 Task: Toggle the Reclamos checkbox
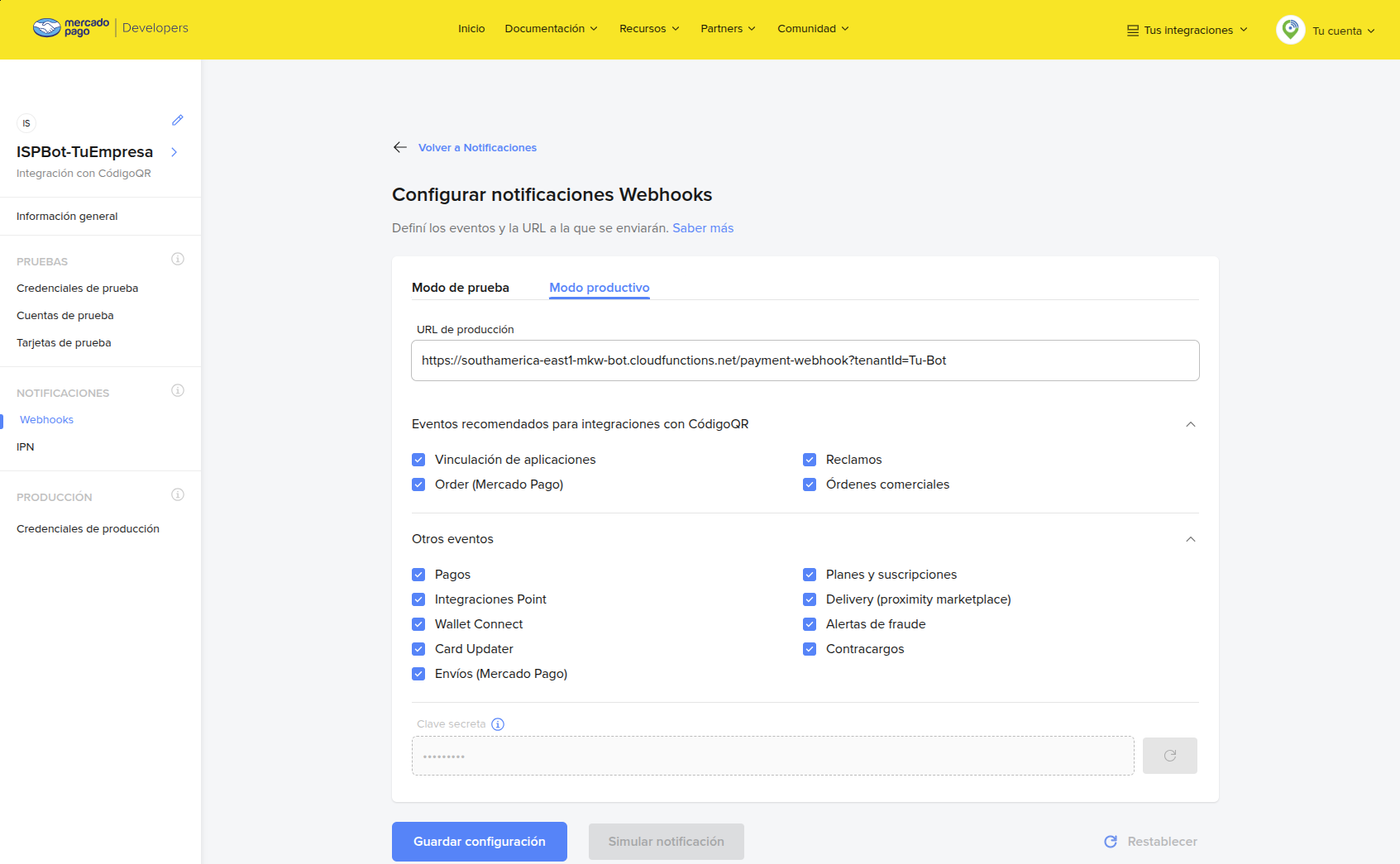coord(810,460)
